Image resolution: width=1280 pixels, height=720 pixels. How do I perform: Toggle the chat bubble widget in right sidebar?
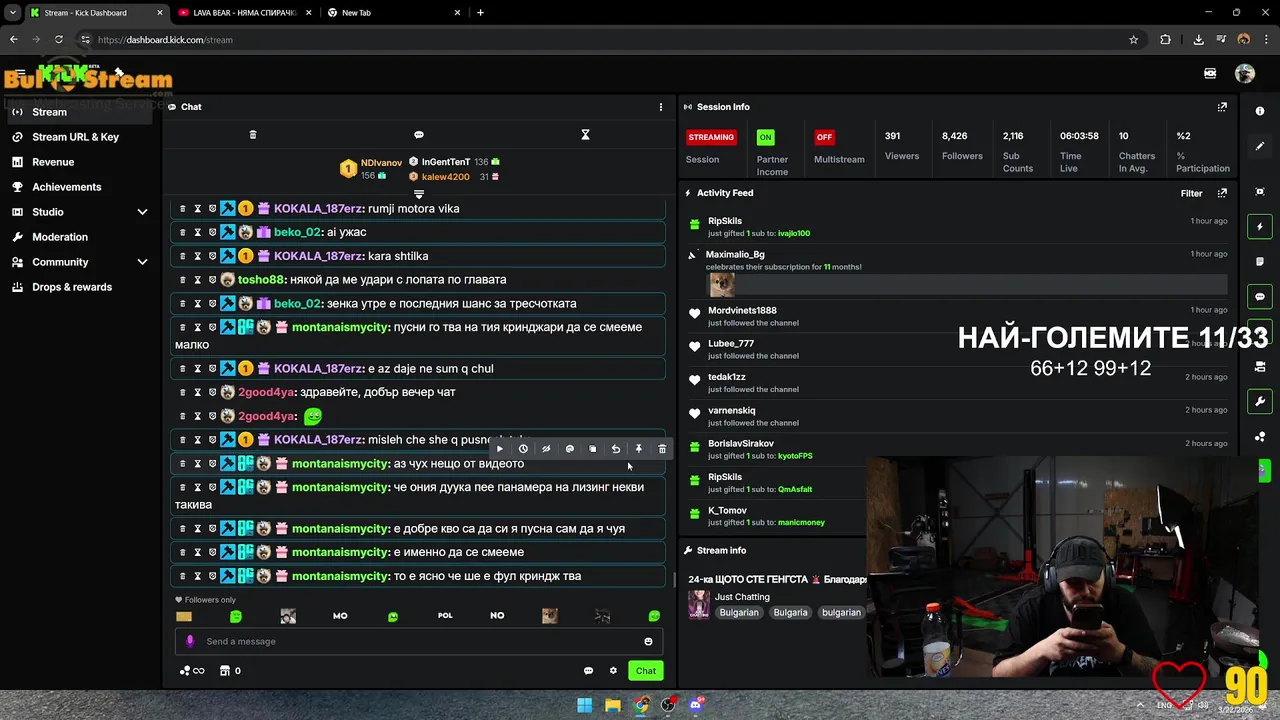(1260, 297)
